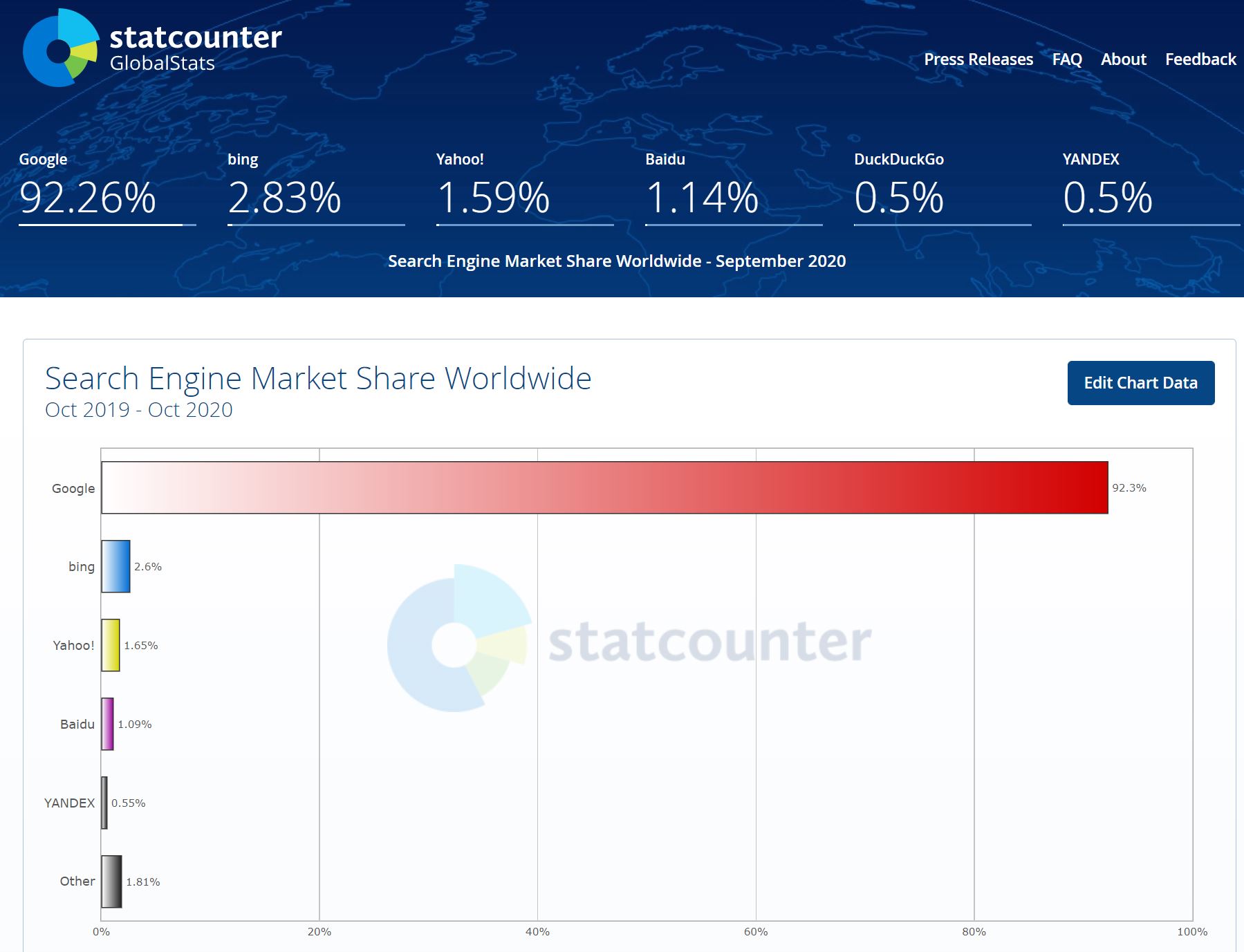Click the 2.6% value label

click(148, 566)
